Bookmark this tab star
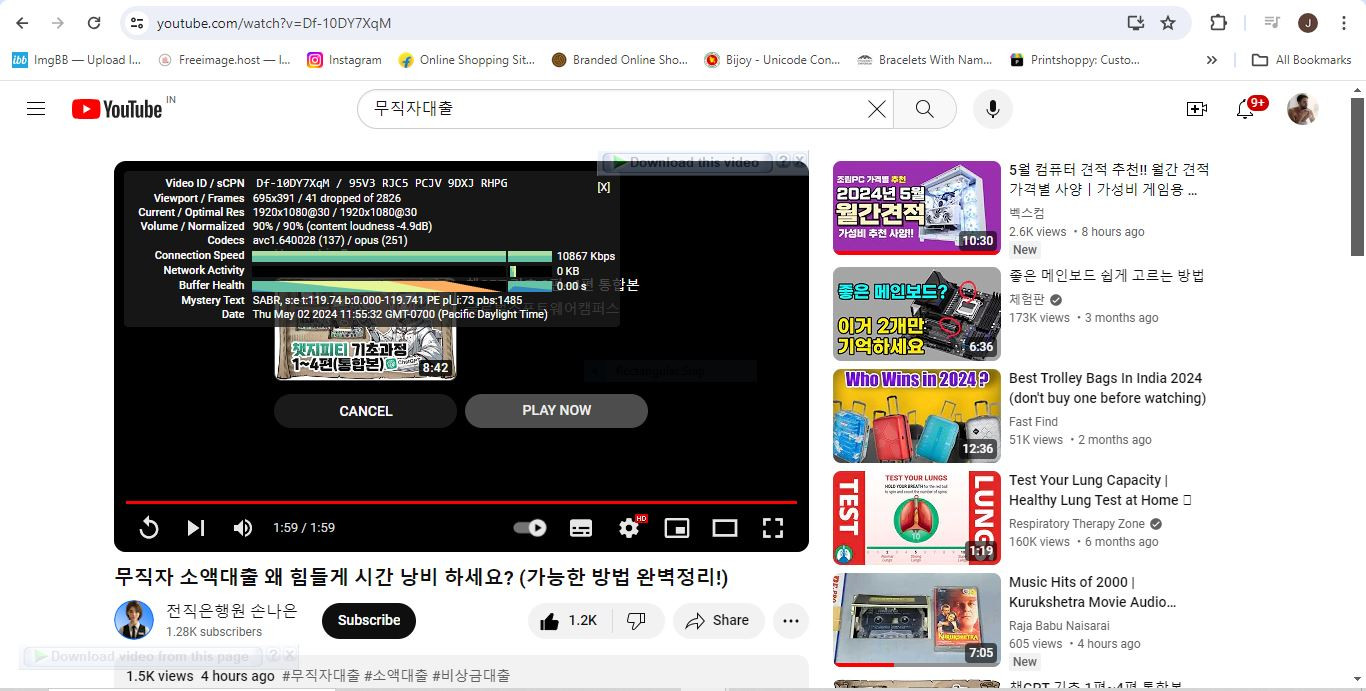 coord(1167,23)
